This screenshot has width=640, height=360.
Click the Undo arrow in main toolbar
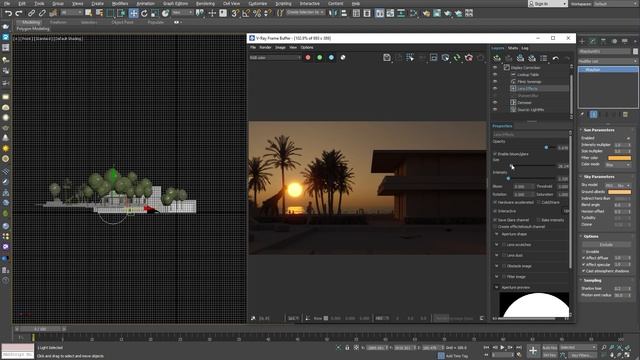(x=8, y=13)
